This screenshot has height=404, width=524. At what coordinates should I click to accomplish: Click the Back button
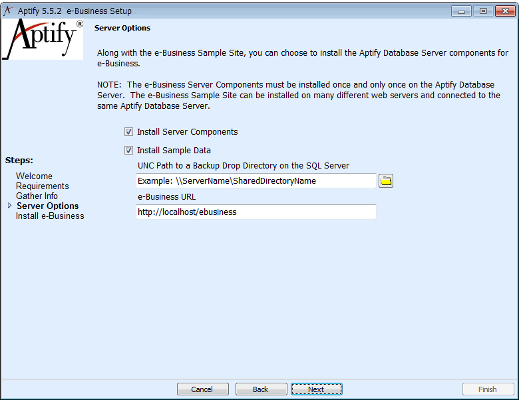point(261,389)
